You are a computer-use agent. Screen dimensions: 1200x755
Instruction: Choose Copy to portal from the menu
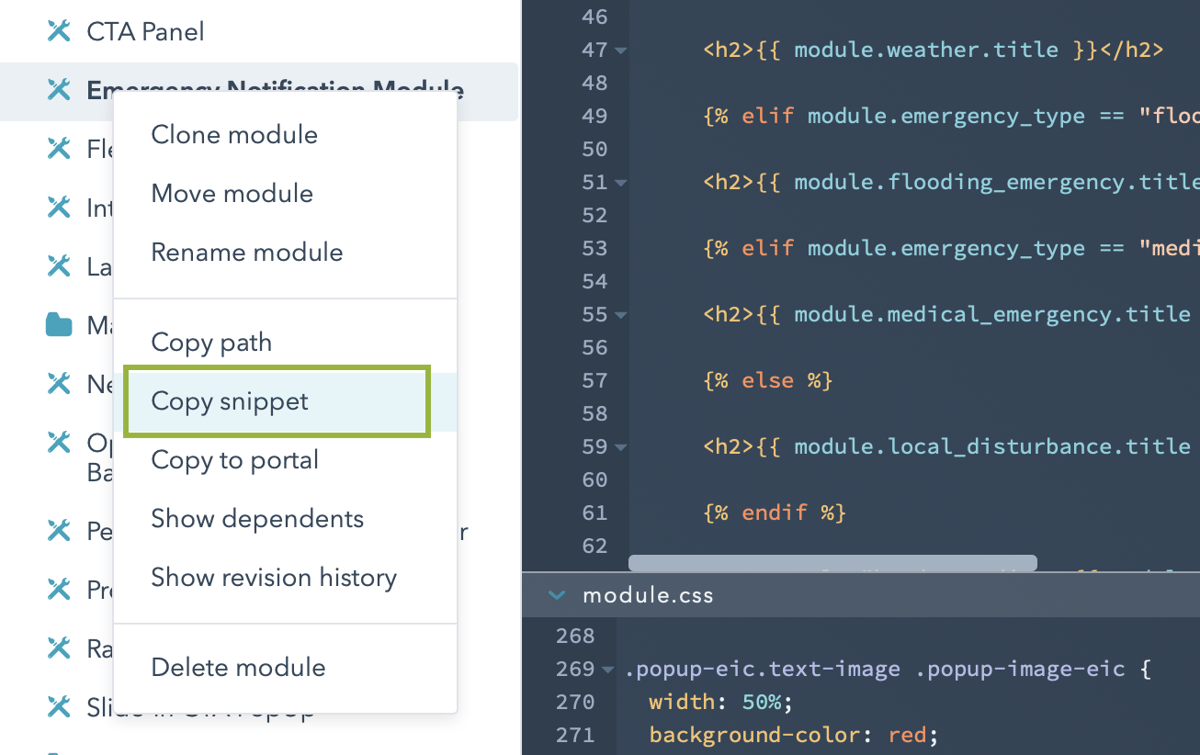pyautogui.click(x=286, y=460)
